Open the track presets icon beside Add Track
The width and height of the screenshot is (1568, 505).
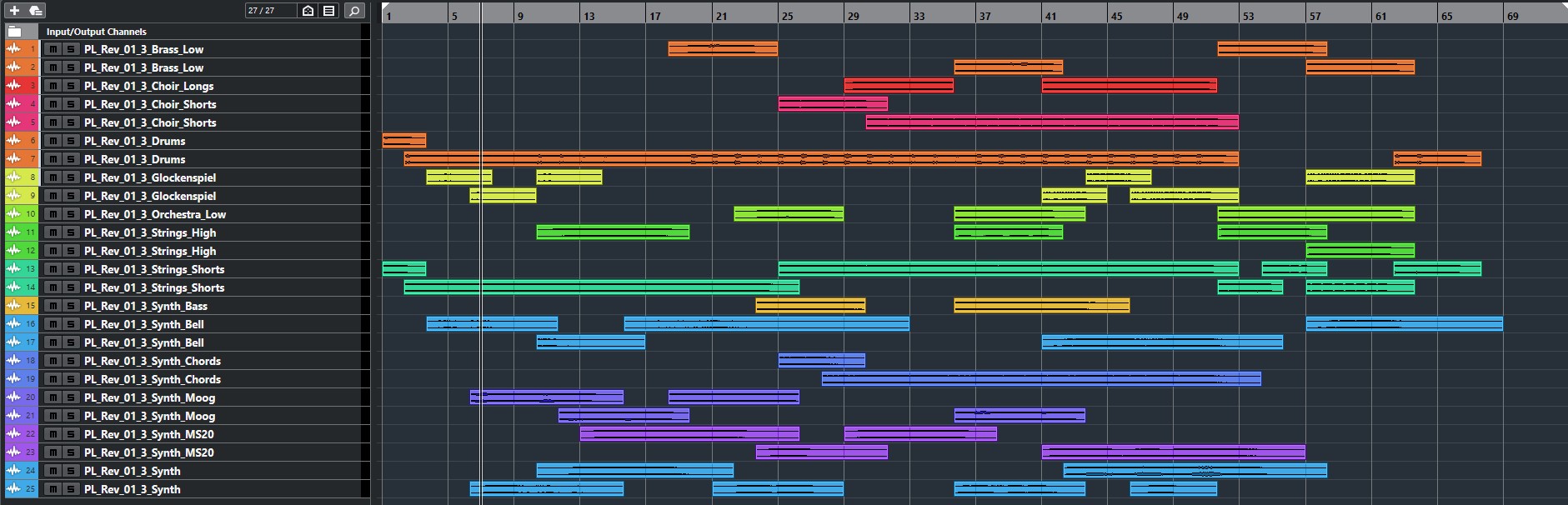coord(36,11)
